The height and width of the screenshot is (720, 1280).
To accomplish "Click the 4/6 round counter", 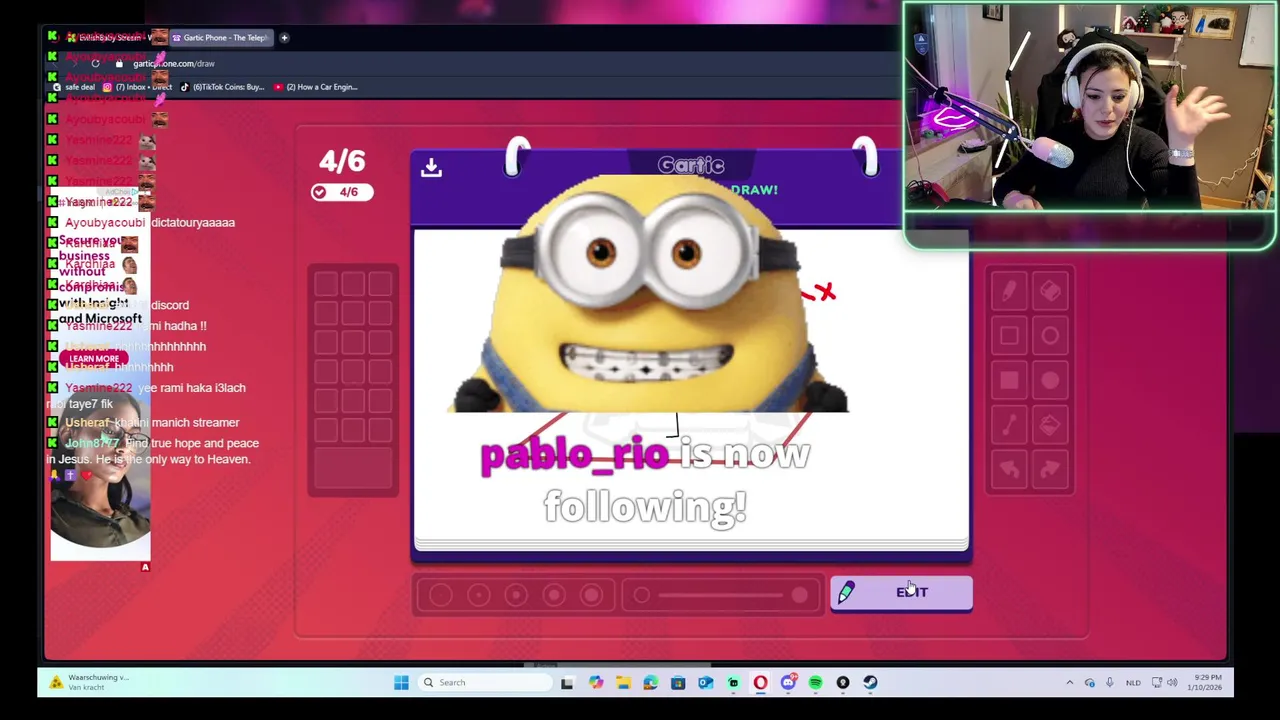I will pyautogui.click(x=342, y=161).
